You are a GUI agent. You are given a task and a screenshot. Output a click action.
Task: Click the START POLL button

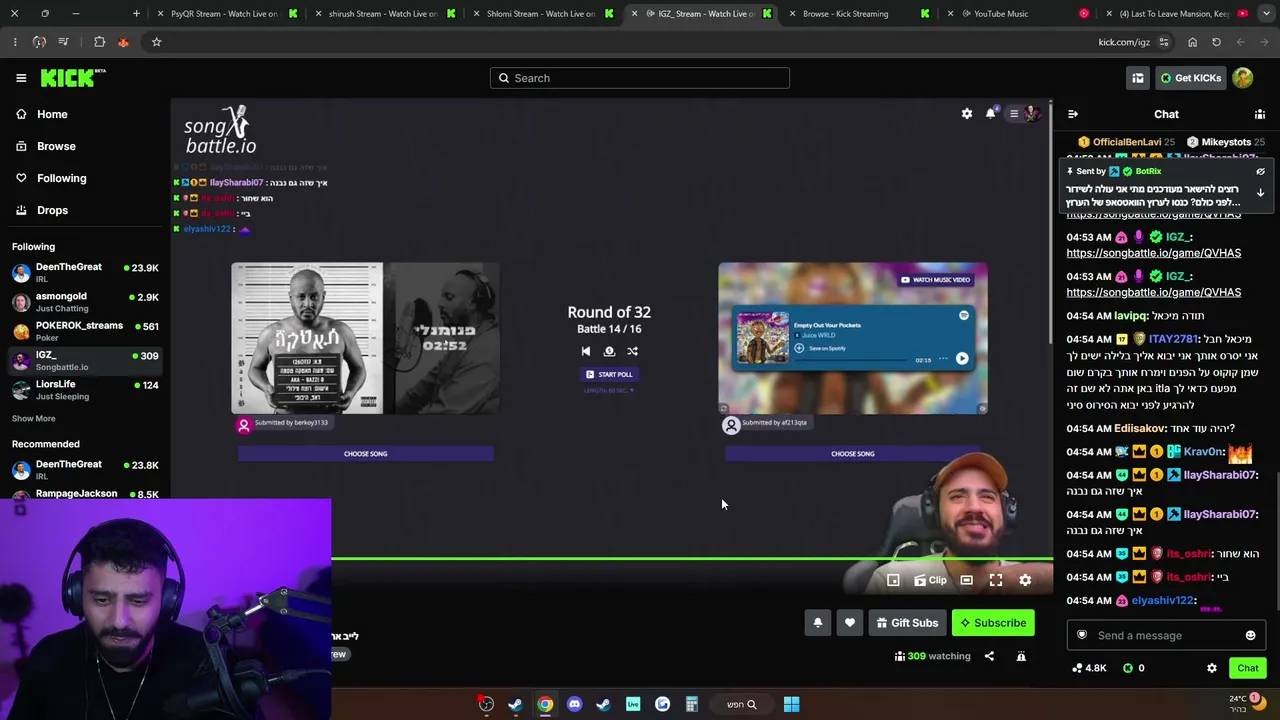(609, 374)
